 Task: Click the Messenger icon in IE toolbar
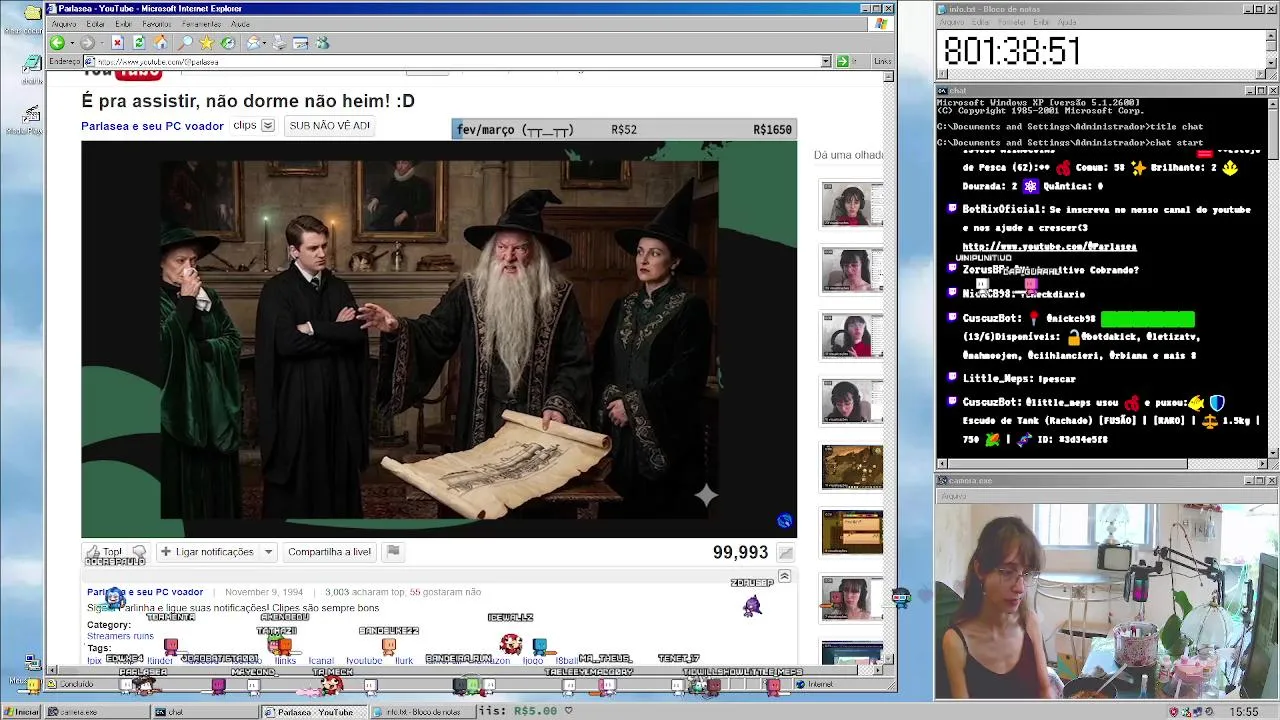click(x=322, y=43)
